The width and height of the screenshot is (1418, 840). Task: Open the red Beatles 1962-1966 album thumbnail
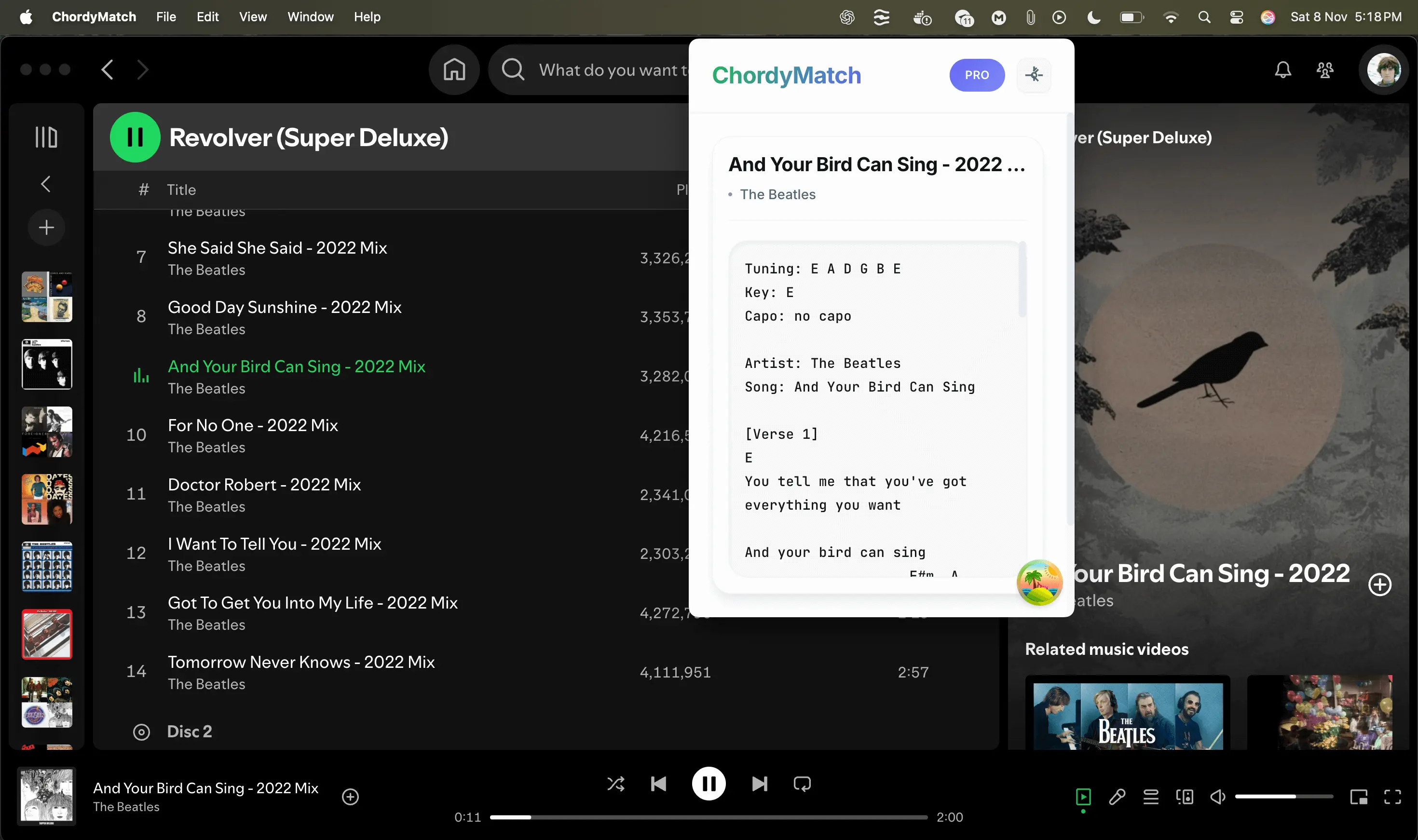46,634
